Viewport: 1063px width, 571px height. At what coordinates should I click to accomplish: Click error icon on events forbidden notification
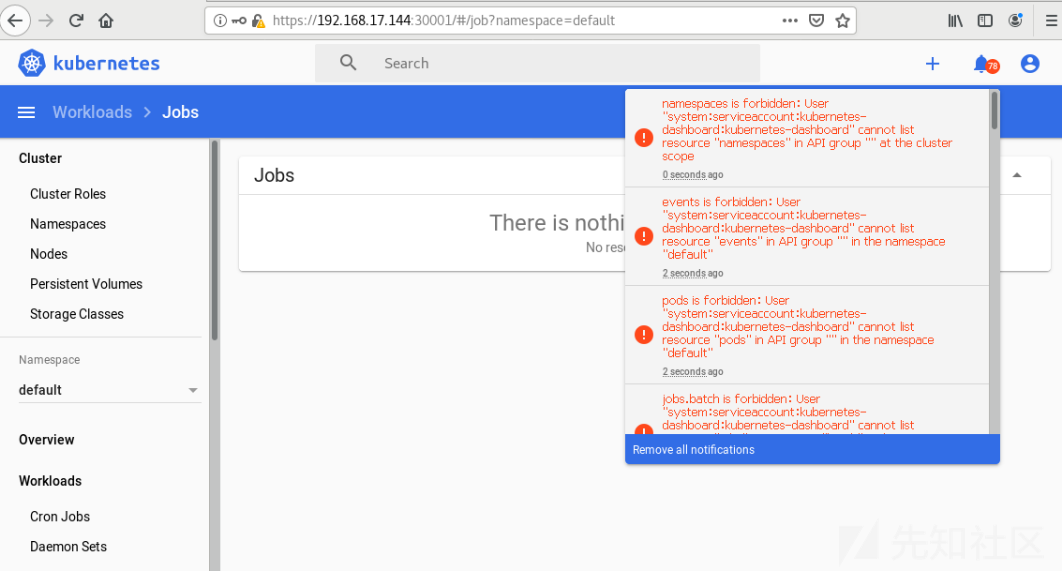[x=643, y=236]
